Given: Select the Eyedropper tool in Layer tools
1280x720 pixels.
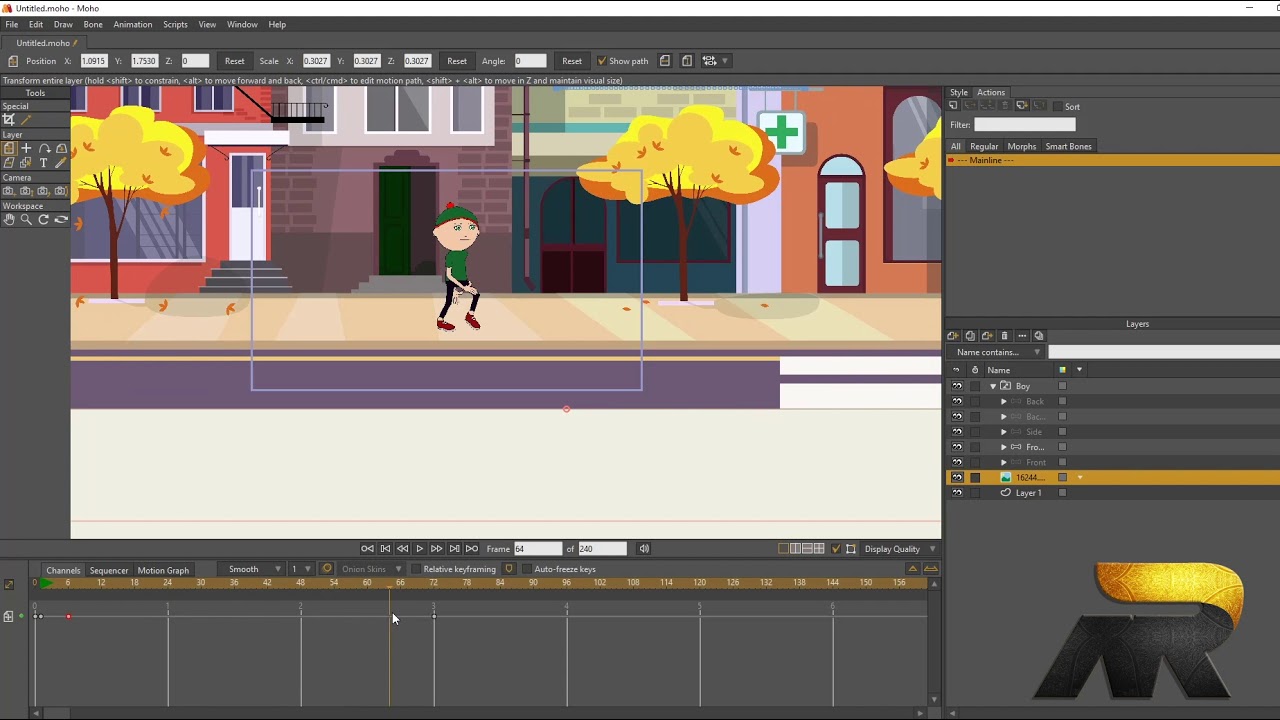Looking at the screenshot, I should pyautogui.click(x=60, y=163).
